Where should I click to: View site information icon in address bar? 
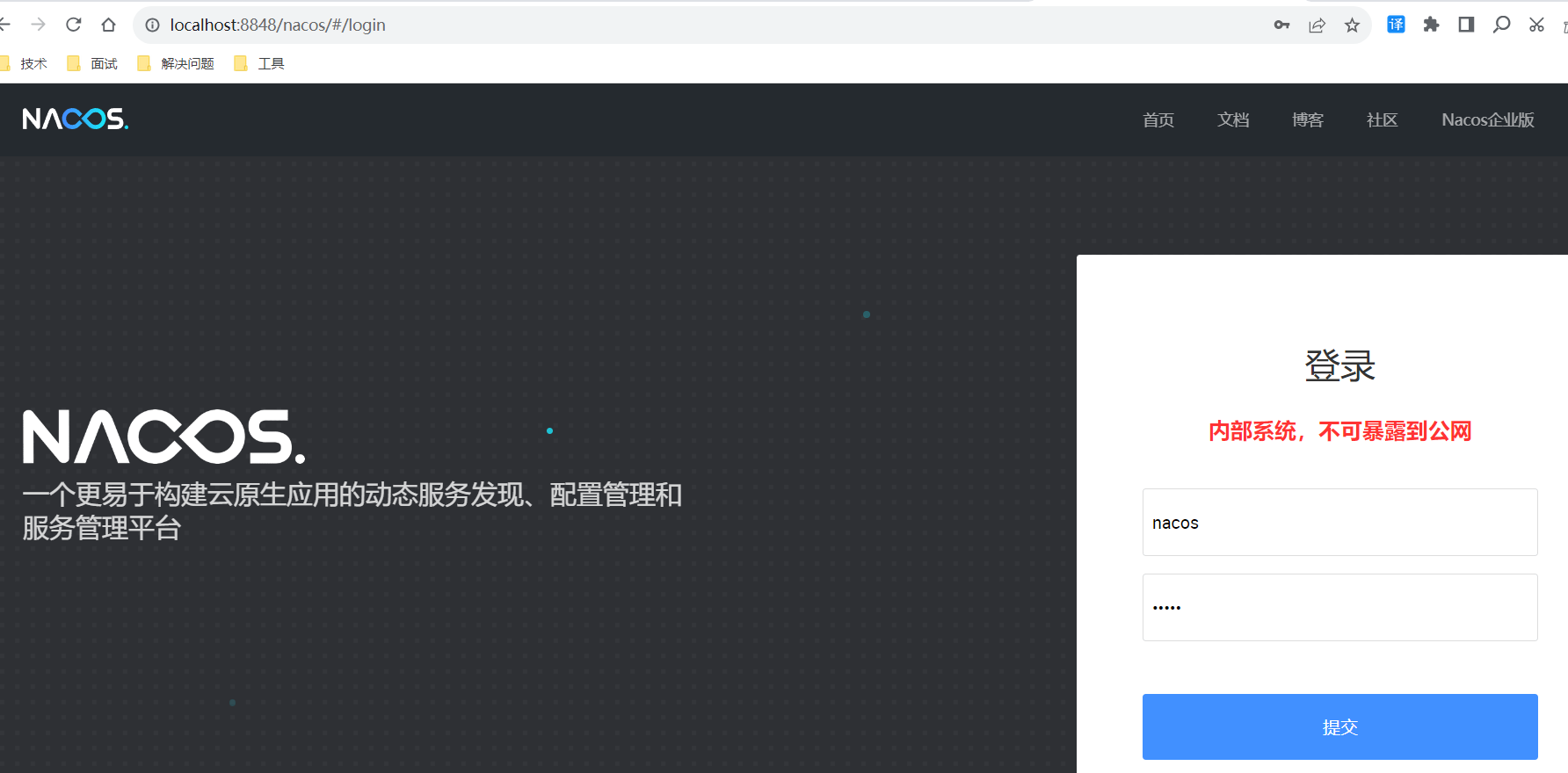152,25
